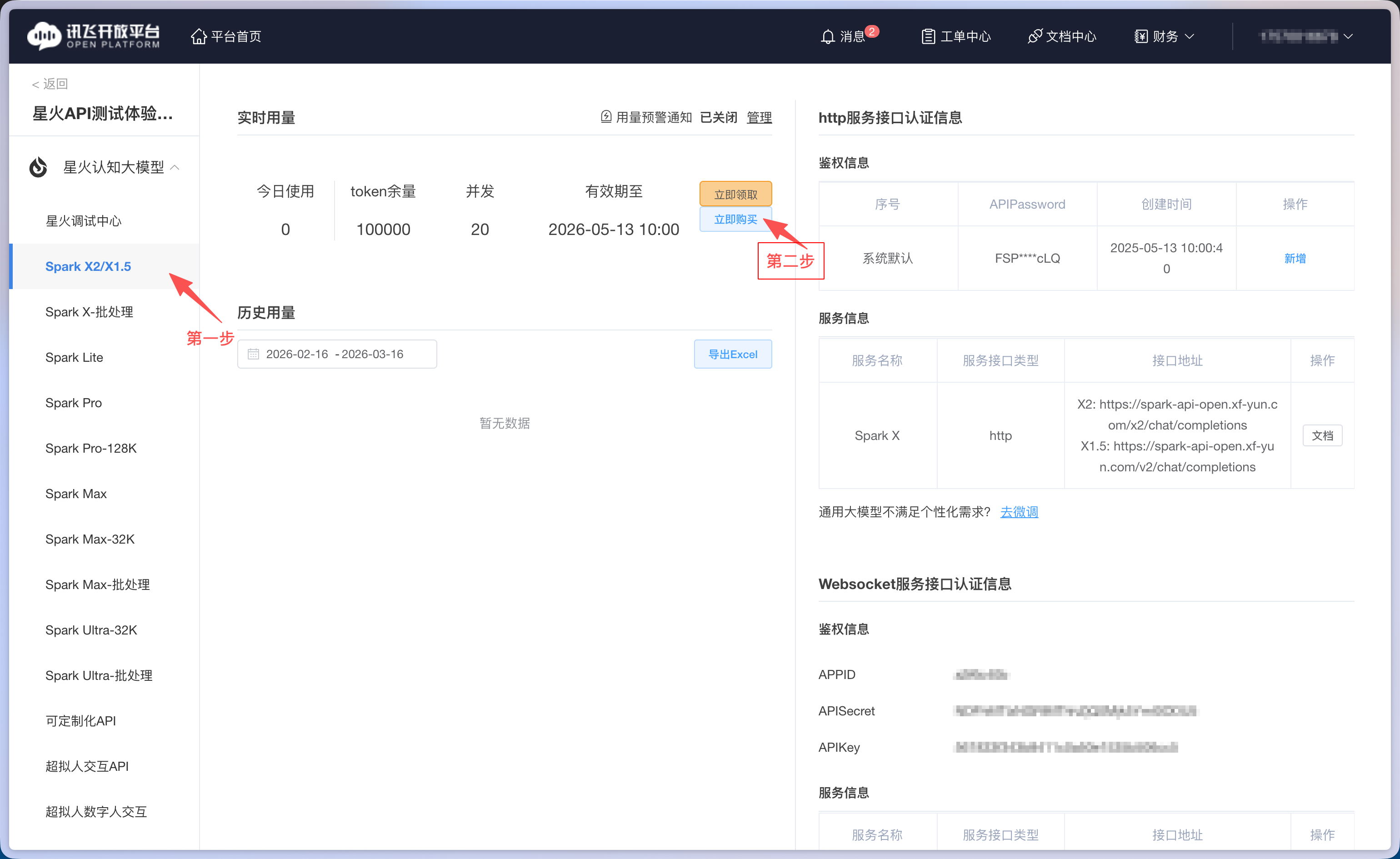Click the flame icon beside 星火认知大模型
Viewport: 1400px width, 859px height.
(x=38, y=166)
